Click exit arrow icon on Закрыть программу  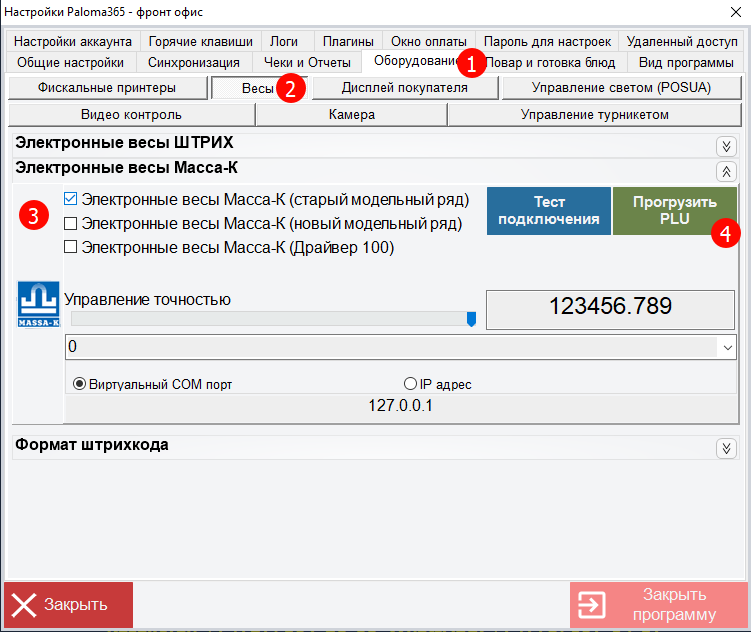(592, 605)
